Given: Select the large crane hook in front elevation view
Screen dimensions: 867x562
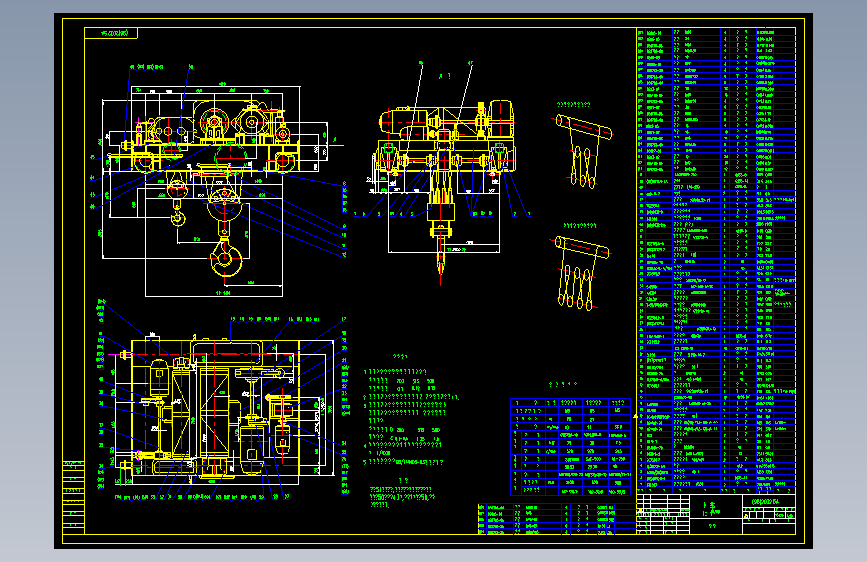Looking at the screenshot, I should coord(225,258).
